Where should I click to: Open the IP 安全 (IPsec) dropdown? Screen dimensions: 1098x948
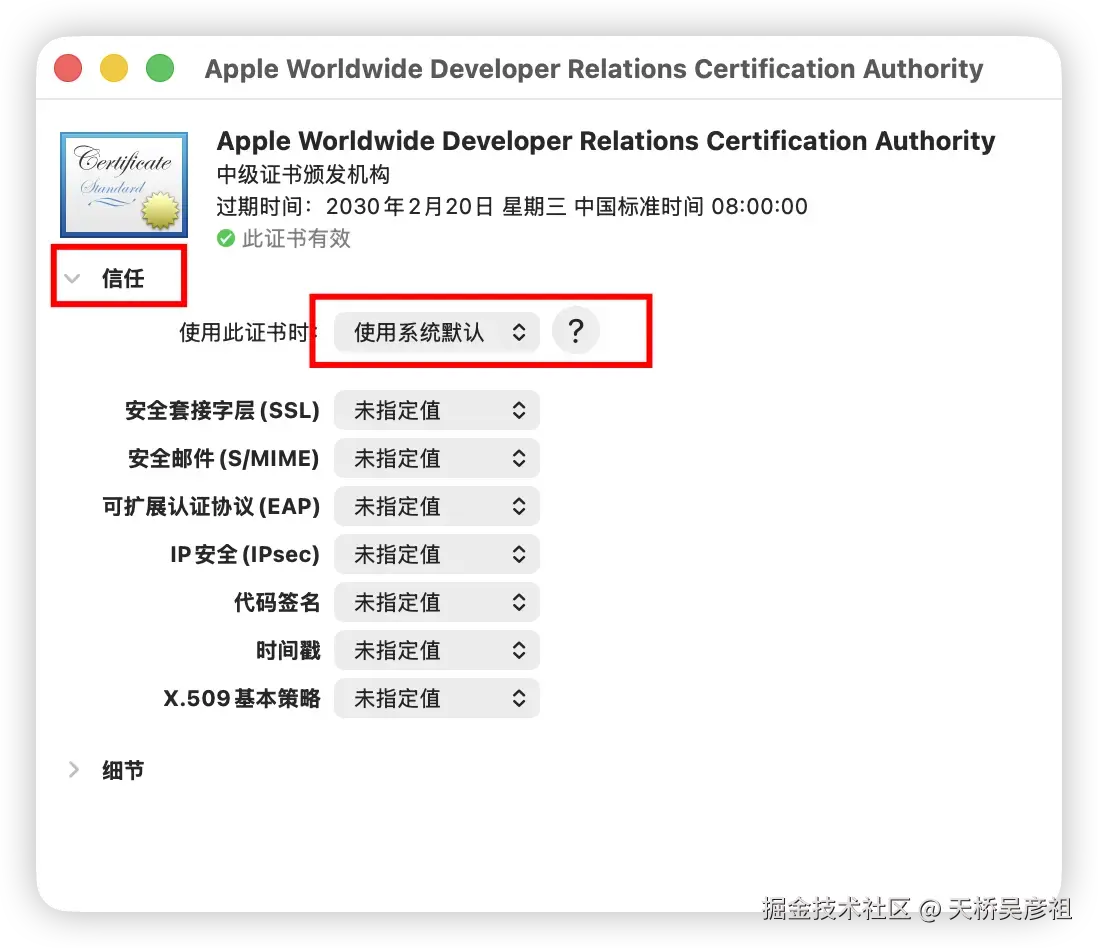tap(436, 555)
